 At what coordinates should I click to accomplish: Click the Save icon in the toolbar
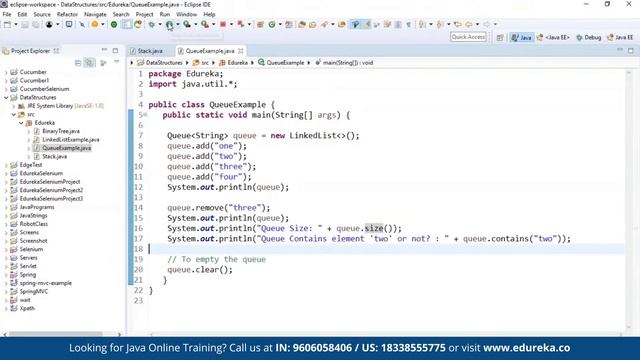point(25,24)
